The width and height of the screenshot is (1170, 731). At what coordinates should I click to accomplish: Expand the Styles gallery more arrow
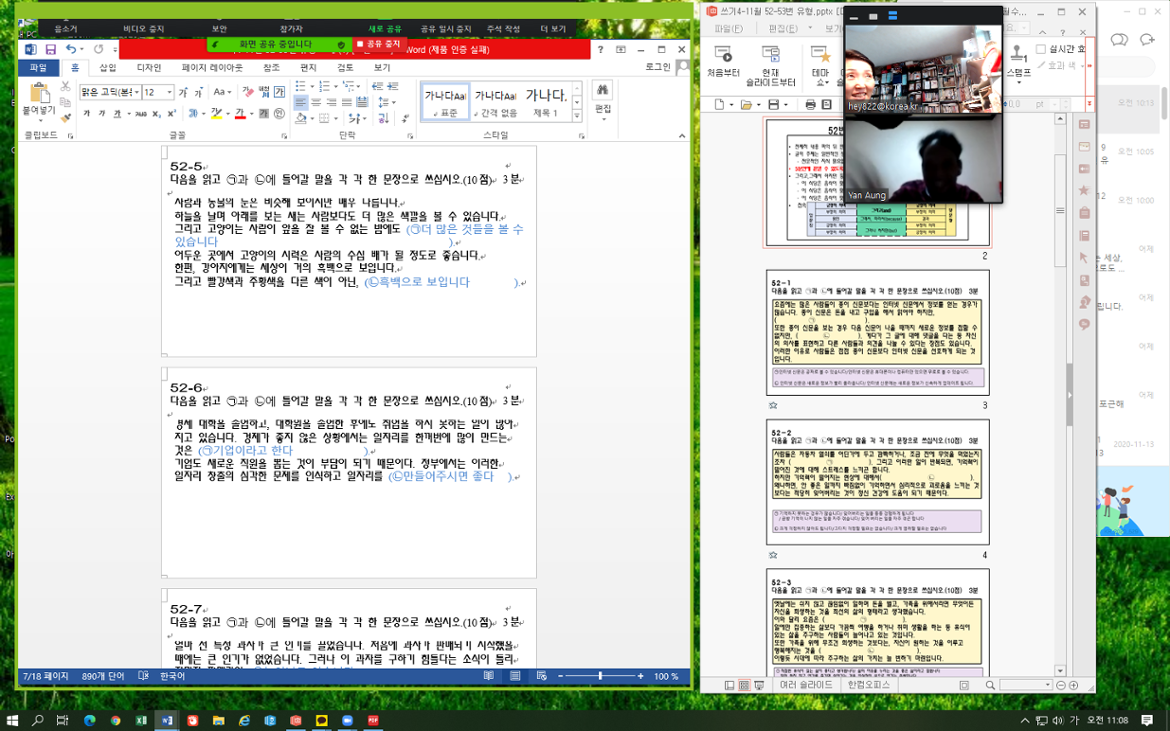[577, 116]
